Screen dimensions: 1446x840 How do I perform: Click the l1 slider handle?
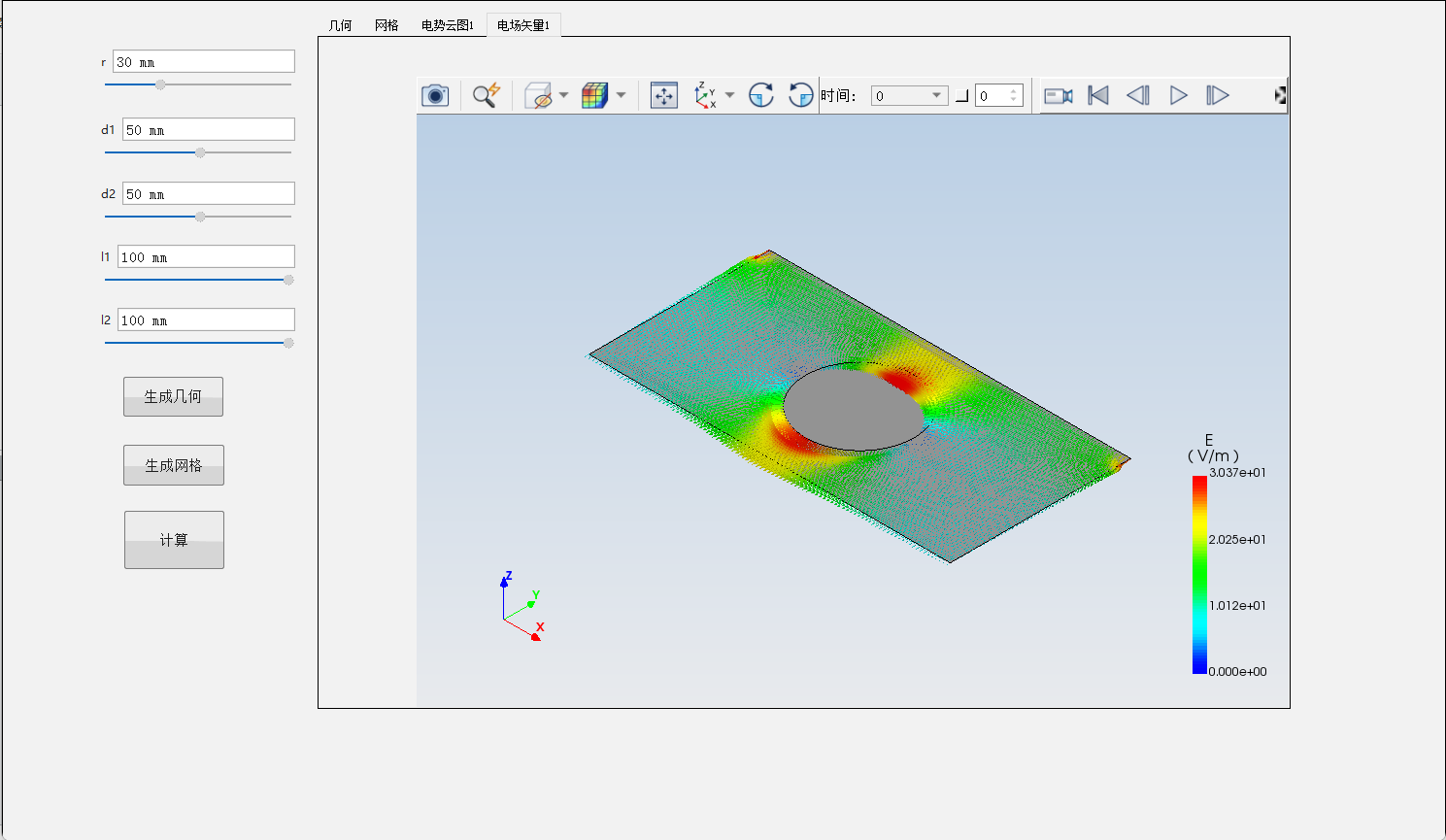(288, 280)
